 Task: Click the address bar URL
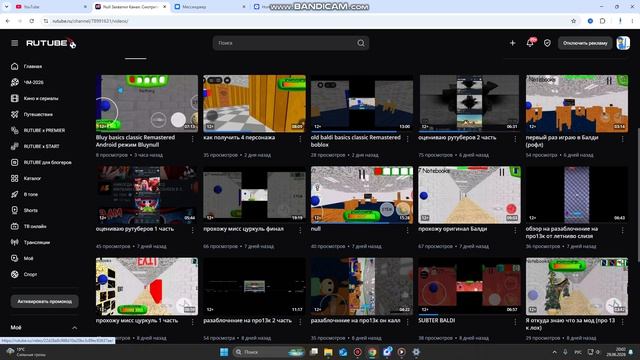[90, 21]
